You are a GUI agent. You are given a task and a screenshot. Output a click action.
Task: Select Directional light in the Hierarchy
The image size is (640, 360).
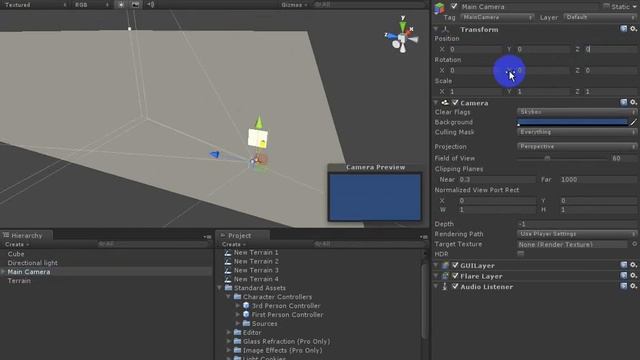33,263
